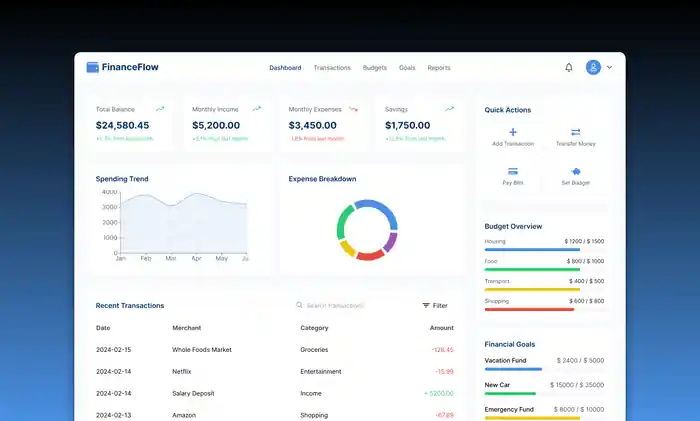The height and width of the screenshot is (421, 700).
Task: Click the blue segment of expense donut
Action: pyautogui.click(x=379, y=208)
